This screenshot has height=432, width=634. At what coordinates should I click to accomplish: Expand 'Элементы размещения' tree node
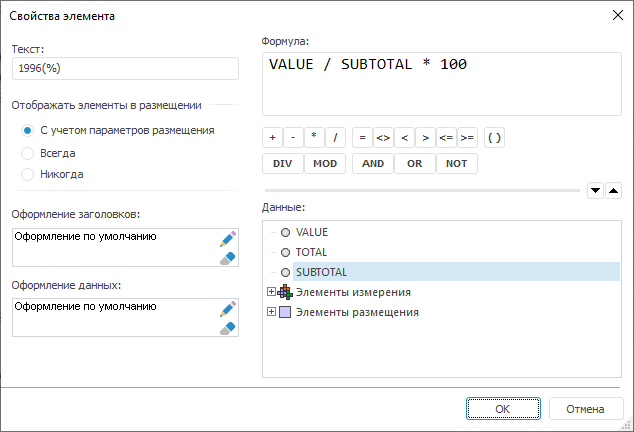(x=271, y=312)
